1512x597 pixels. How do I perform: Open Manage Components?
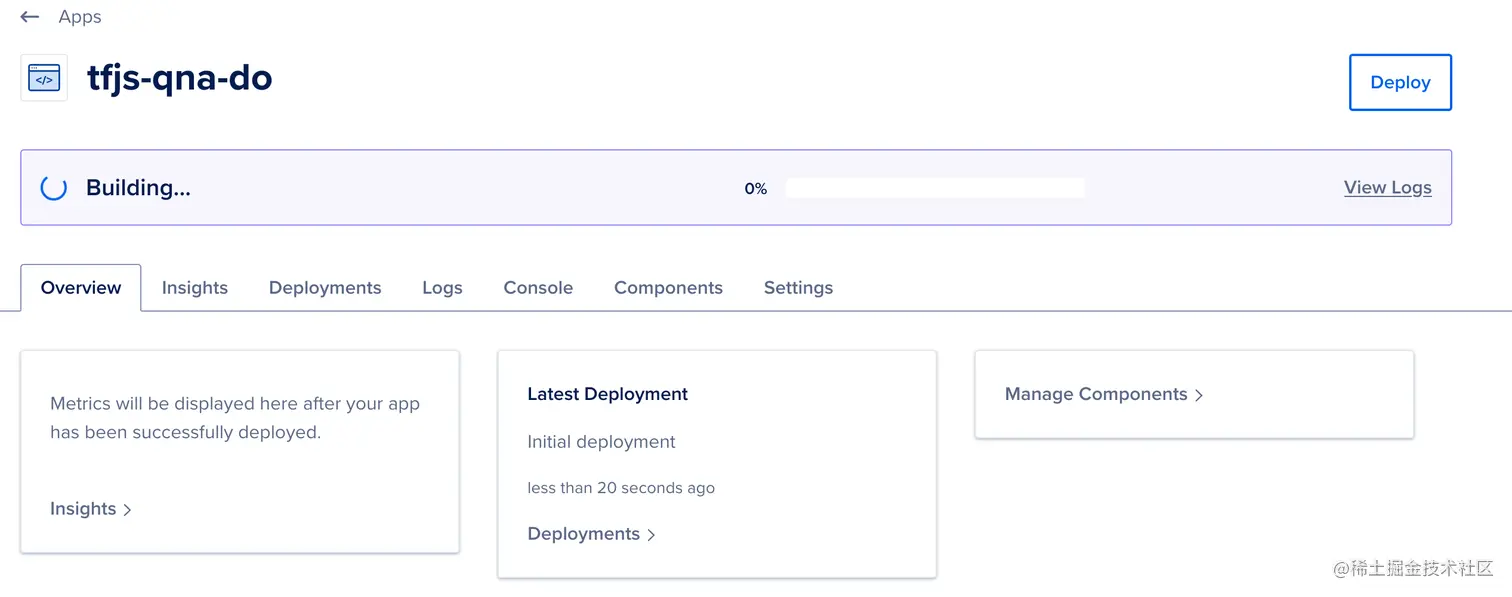point(1096,394)
